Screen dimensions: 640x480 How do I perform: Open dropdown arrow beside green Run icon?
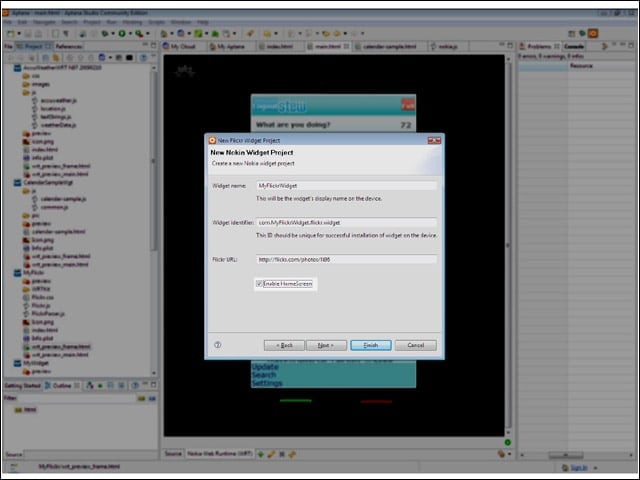130,33
